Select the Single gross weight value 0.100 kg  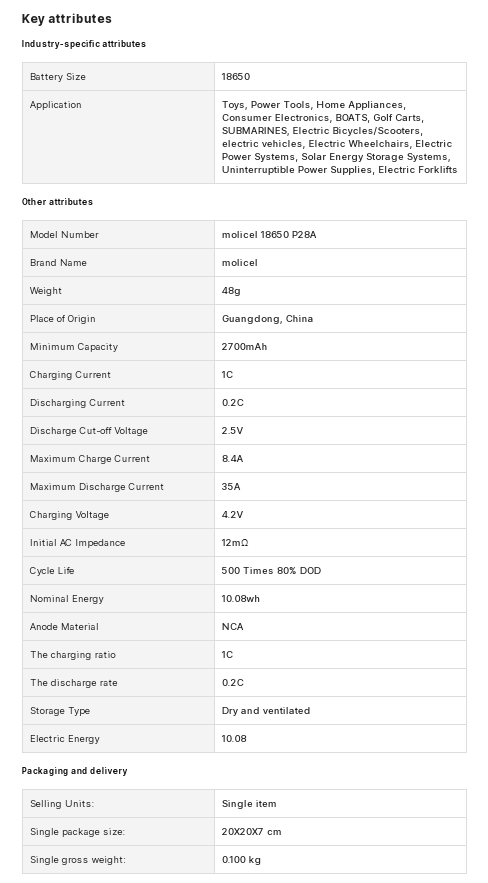click(241, 860)
